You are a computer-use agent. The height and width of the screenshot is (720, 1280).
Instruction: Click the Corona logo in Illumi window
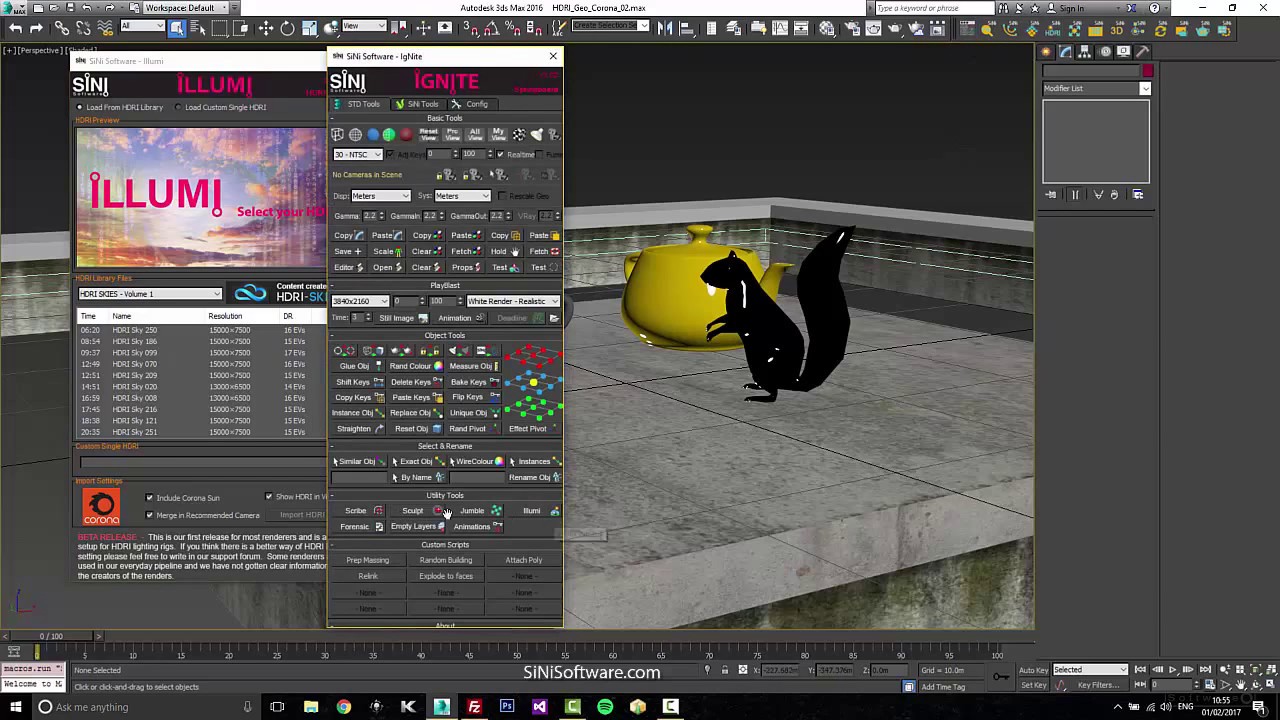click(x=100, y=507)
